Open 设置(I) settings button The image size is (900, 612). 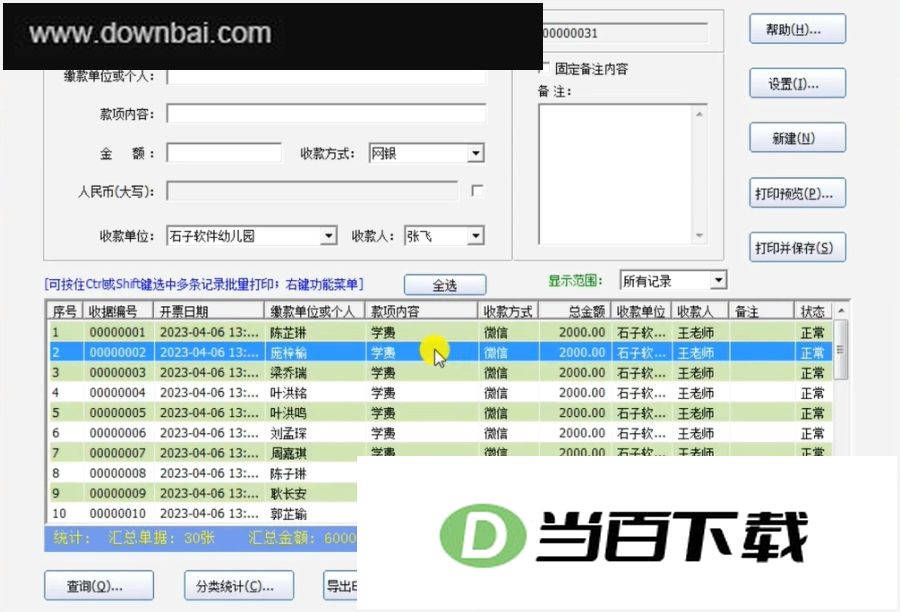(797, 84)
